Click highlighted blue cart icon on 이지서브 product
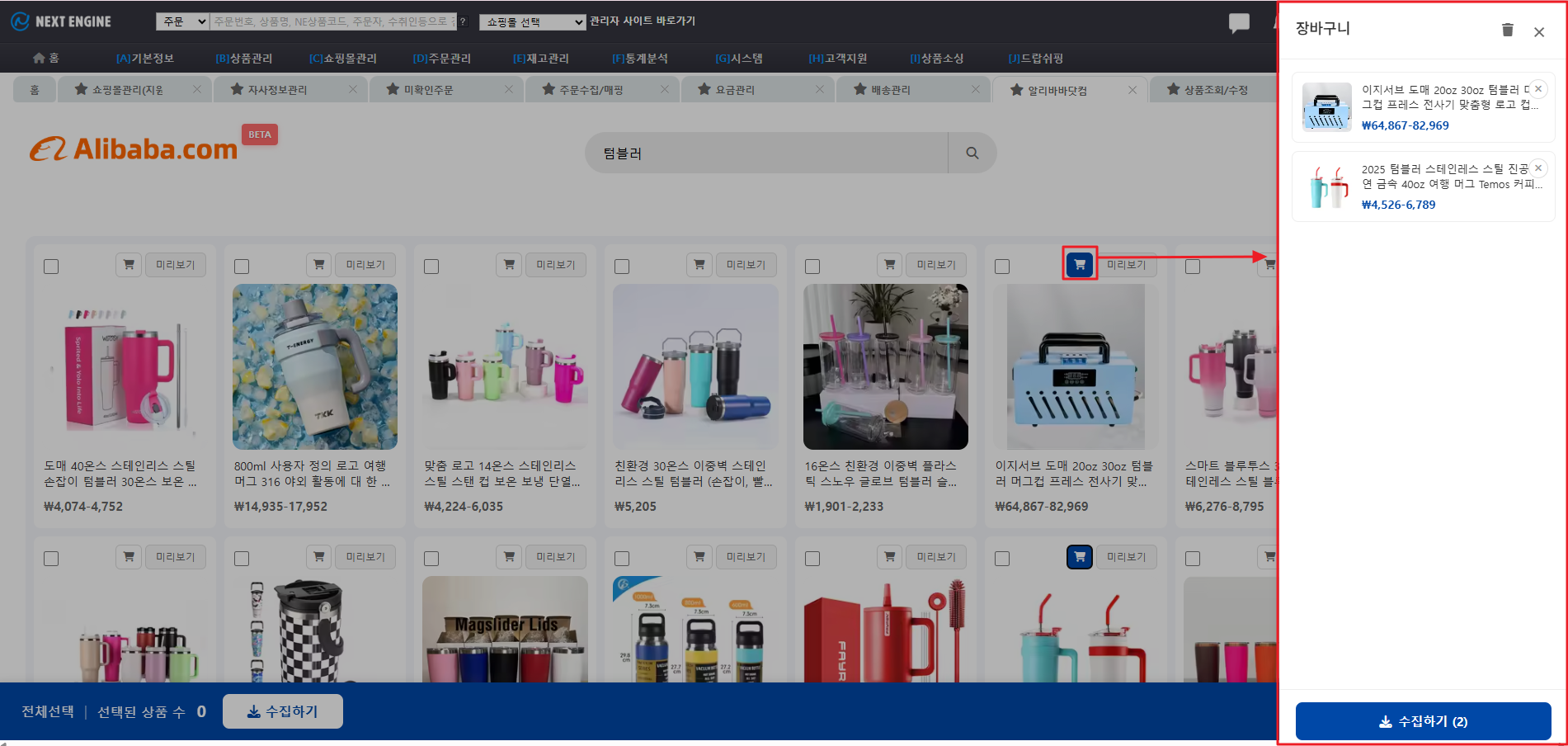 tap(1079, 264)
